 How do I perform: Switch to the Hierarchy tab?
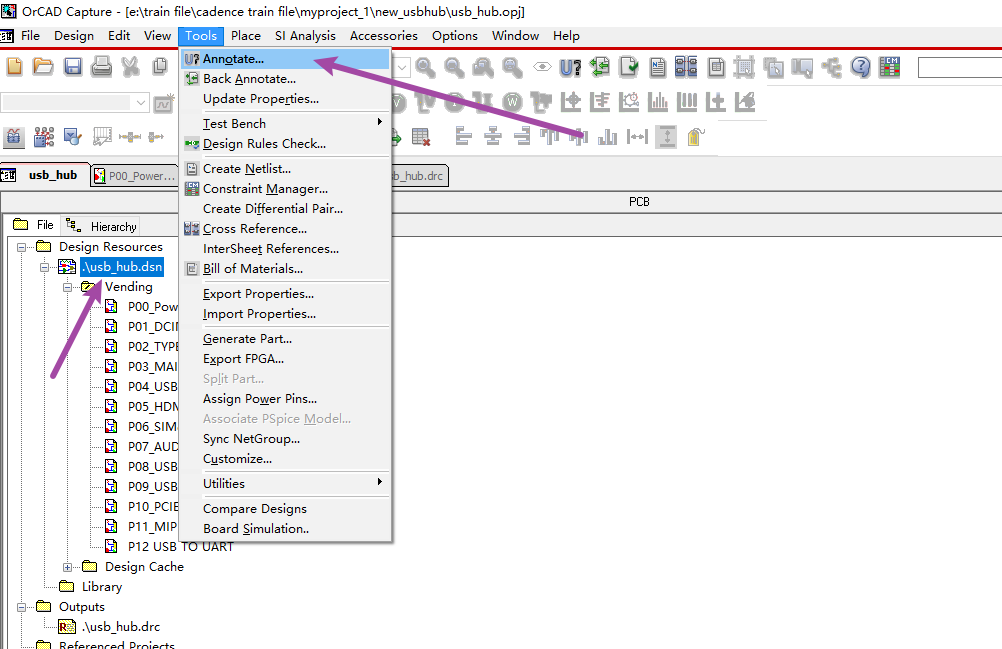coord(102,226)
